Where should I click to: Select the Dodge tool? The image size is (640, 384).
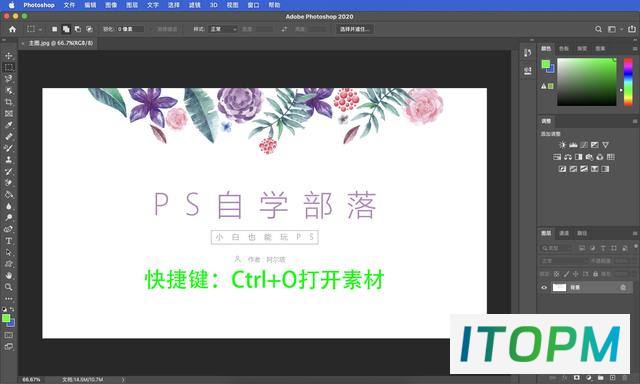9,218
